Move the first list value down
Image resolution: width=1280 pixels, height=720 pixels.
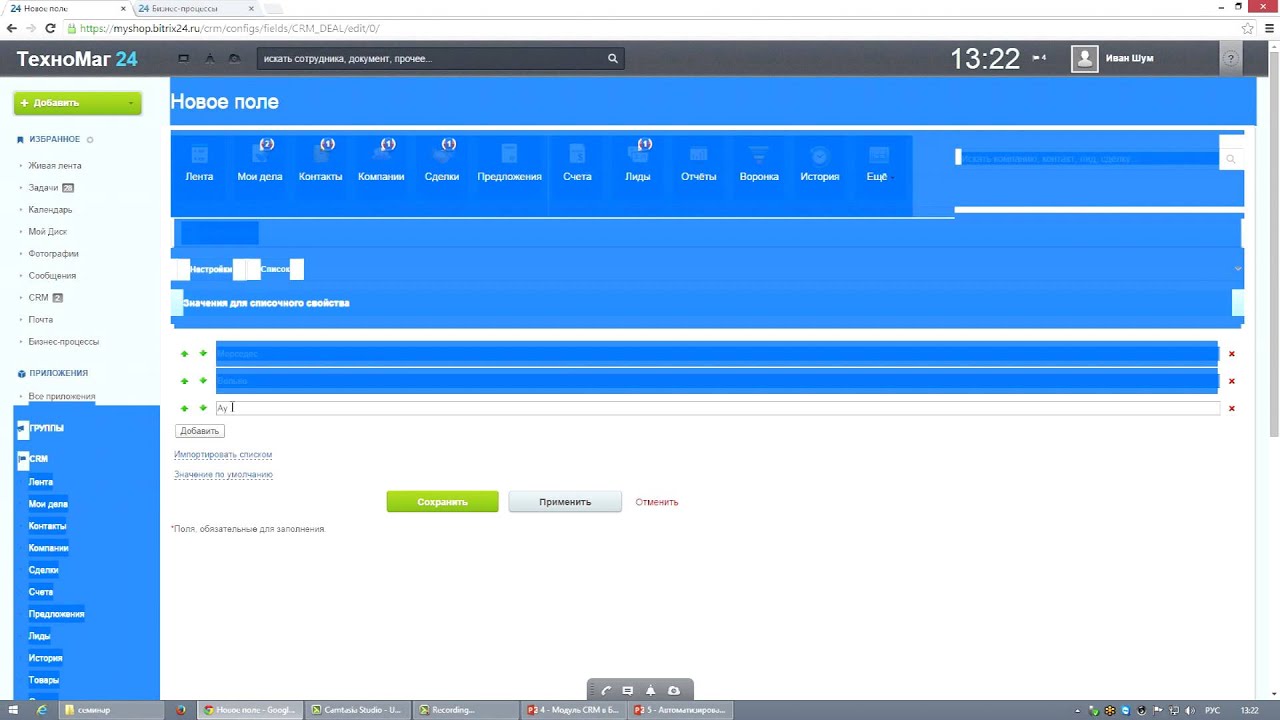coord(203,353)
